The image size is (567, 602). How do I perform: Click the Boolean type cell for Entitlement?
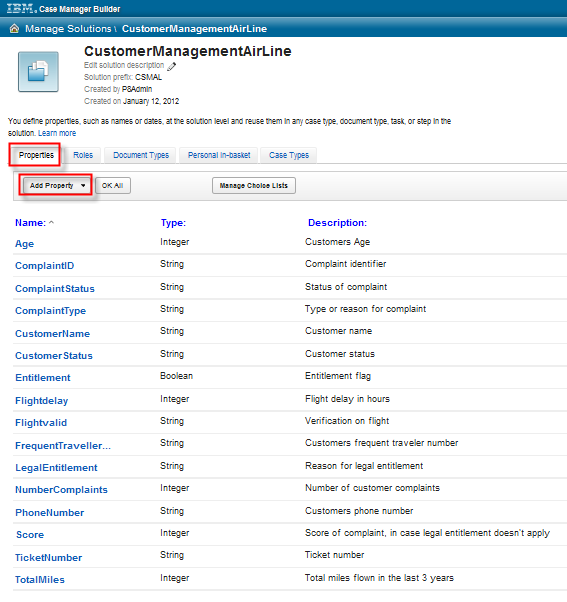pos(177,376)
